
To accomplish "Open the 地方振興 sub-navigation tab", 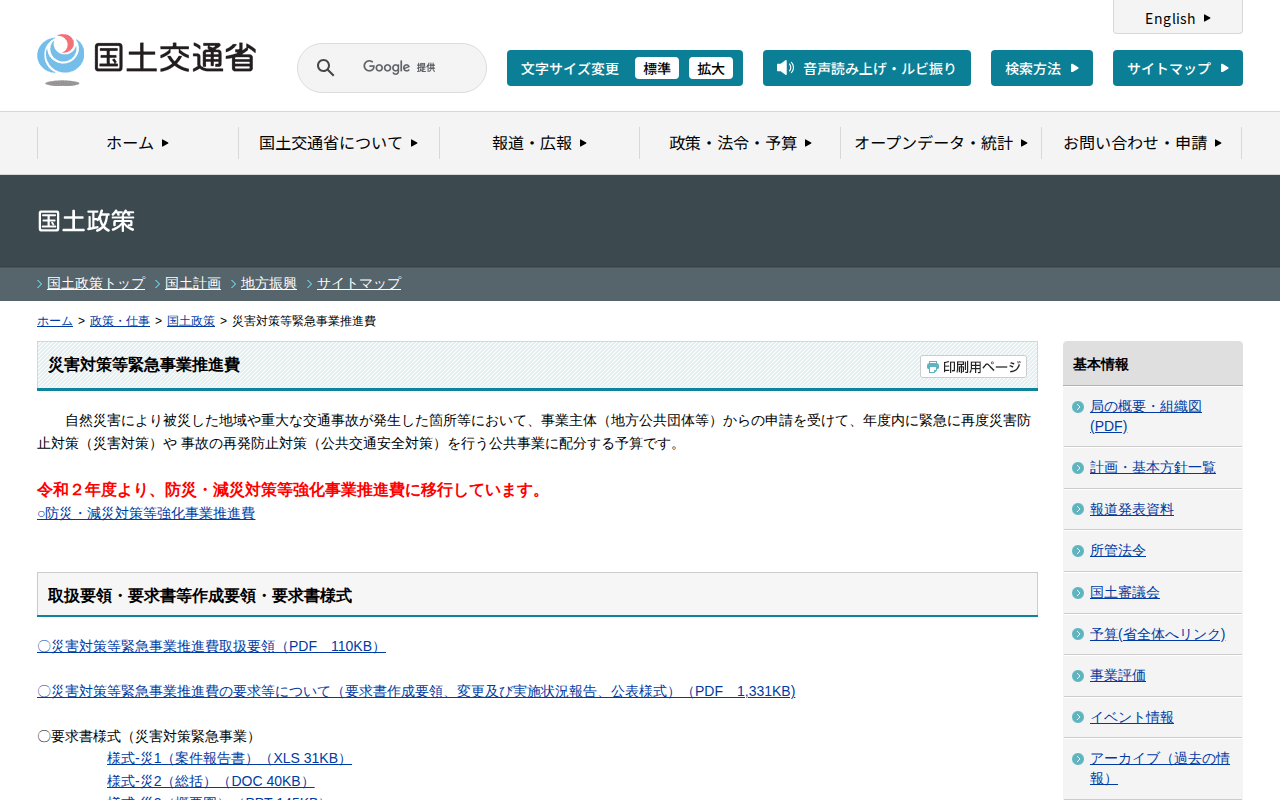I will [x=269, y=283].
